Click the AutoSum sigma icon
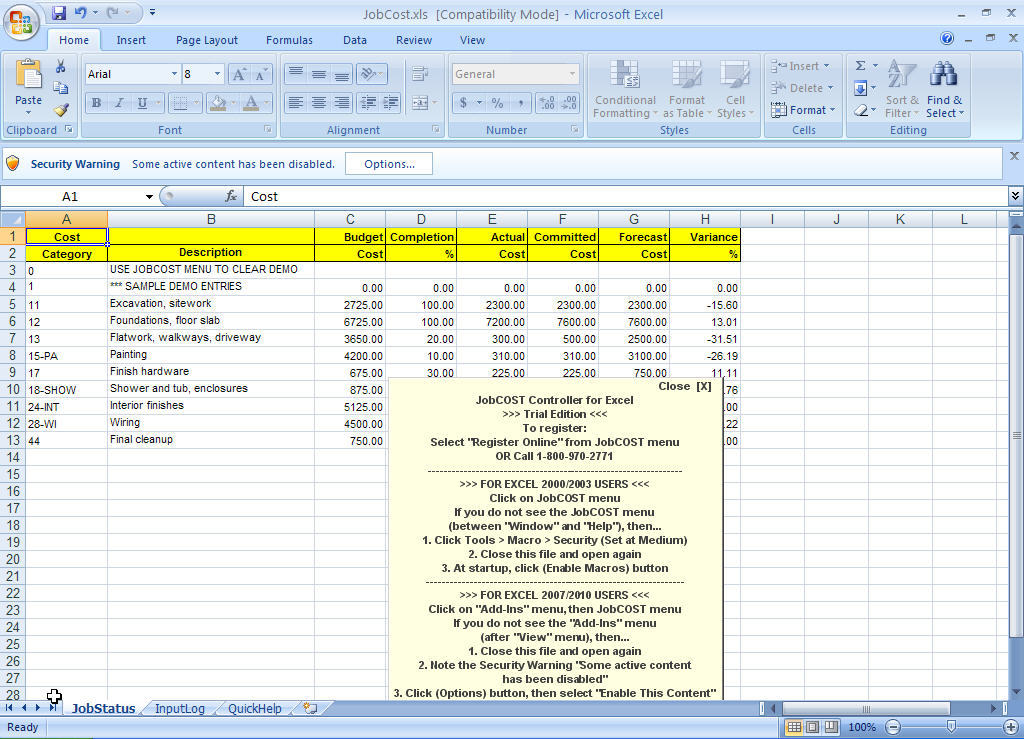Viewport: 1024px width, 739px height. pos(861,66)
